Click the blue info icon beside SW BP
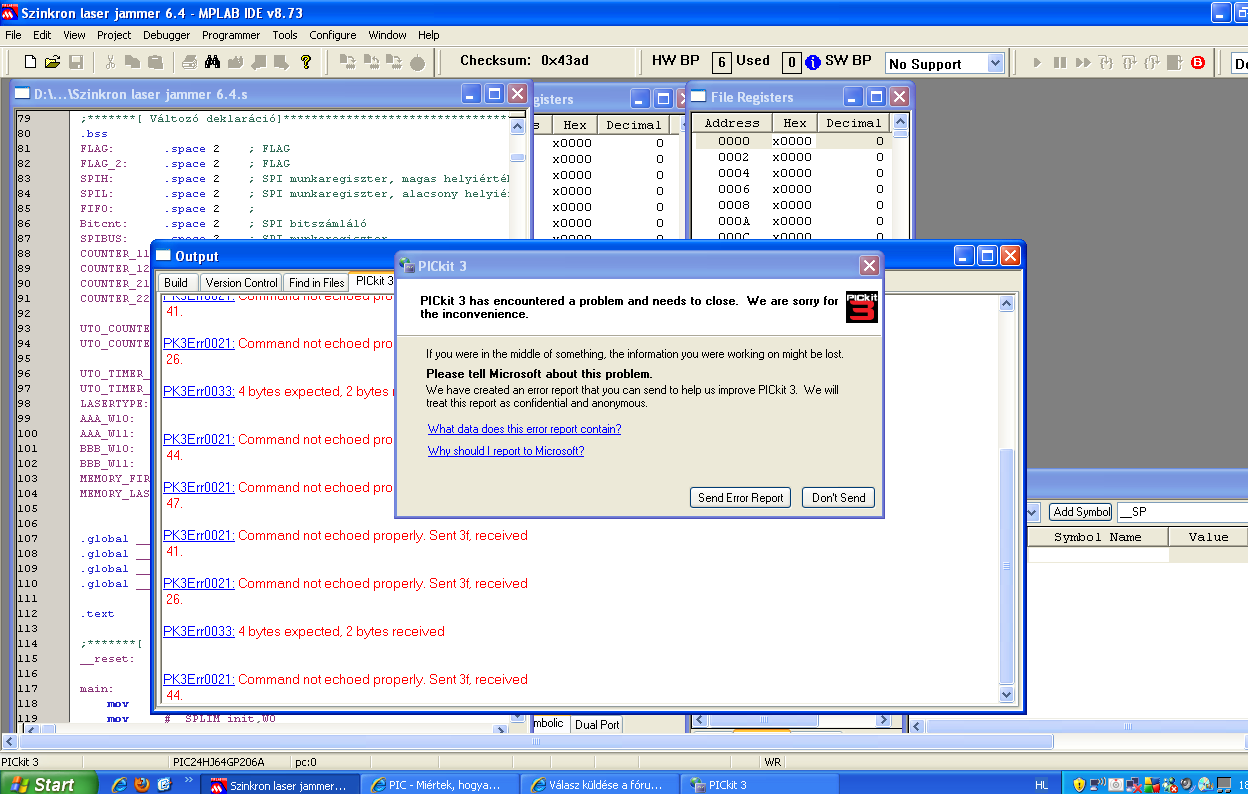Viewport: 1248px width, 794px height. click(813, 62)
